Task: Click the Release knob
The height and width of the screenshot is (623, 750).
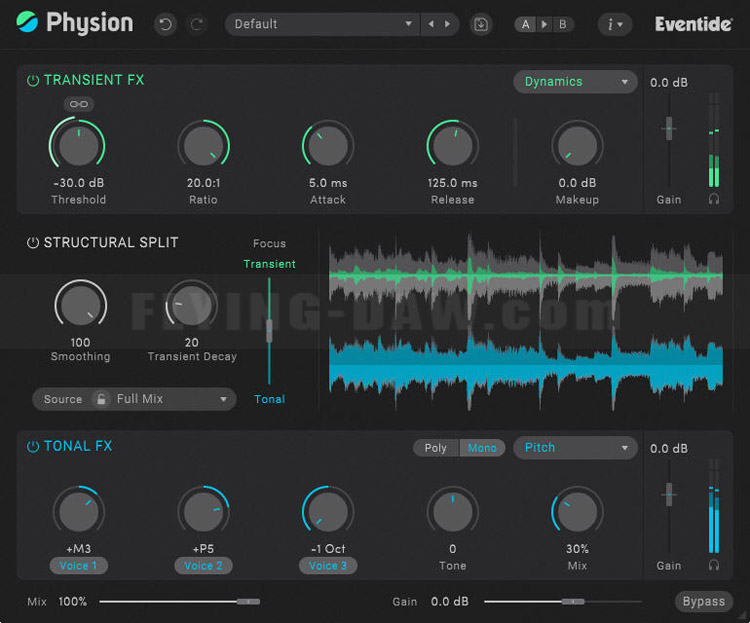Action: [452, 145]
